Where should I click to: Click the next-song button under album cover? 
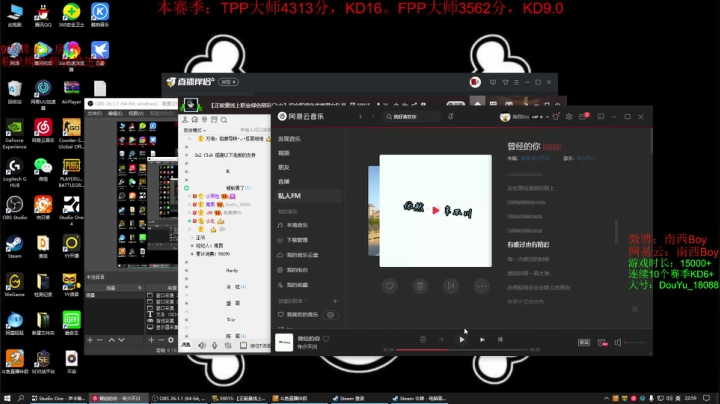pos(451,286)
